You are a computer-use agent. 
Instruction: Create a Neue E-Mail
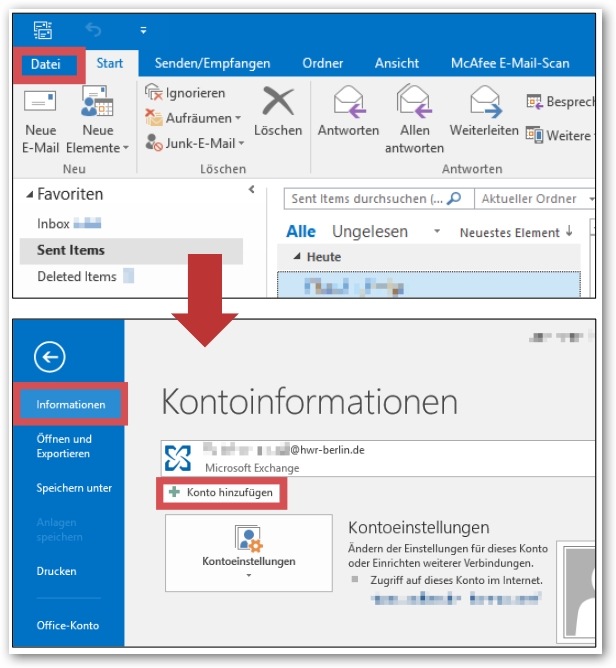tap(40, 119)
